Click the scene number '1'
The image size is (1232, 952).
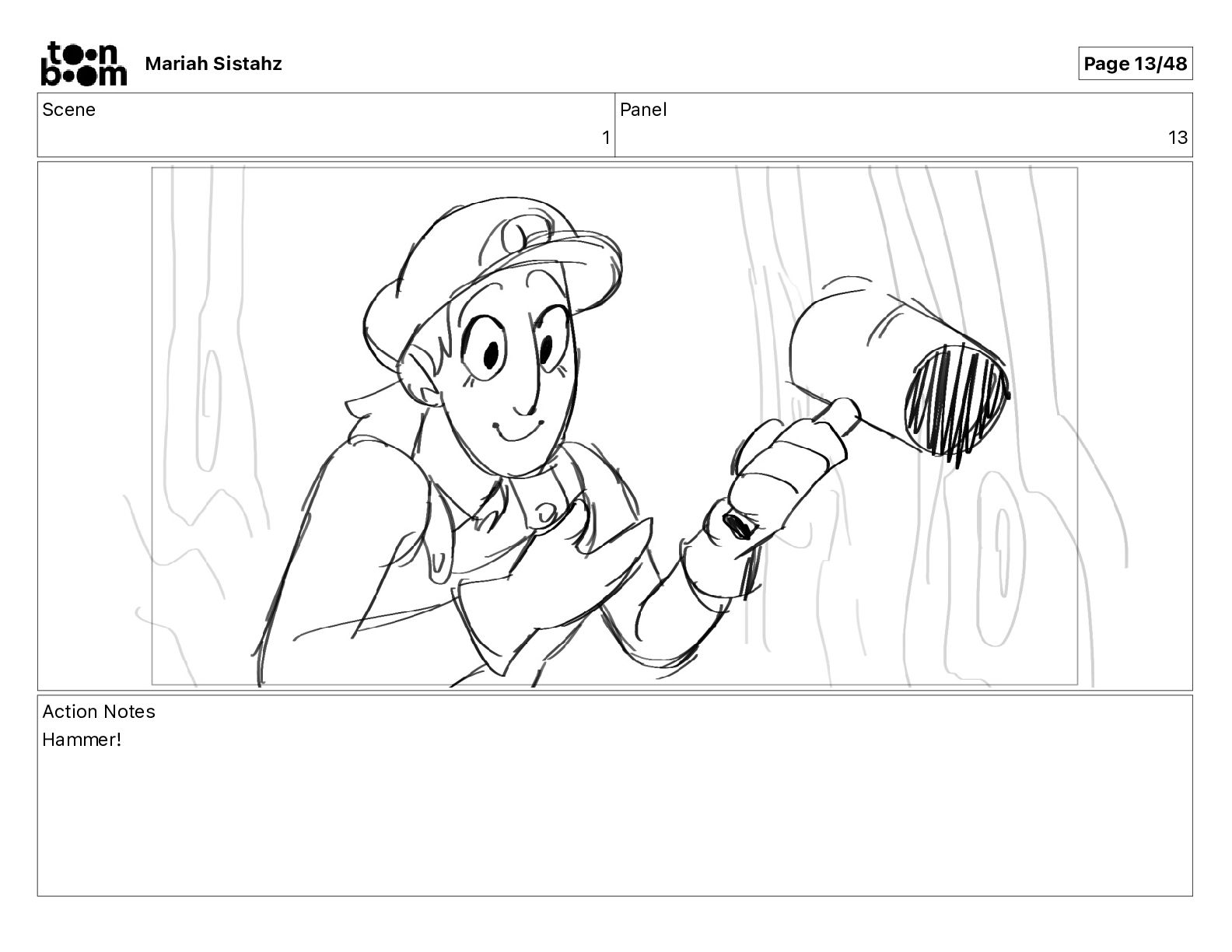[x=606, y=138]
